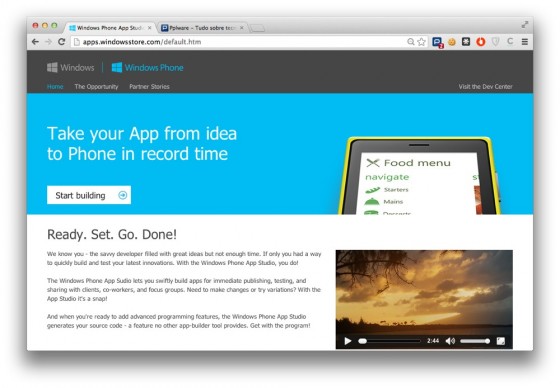Click the page icon beside the URL
560x388 pixels.
(x=76, y=42)
